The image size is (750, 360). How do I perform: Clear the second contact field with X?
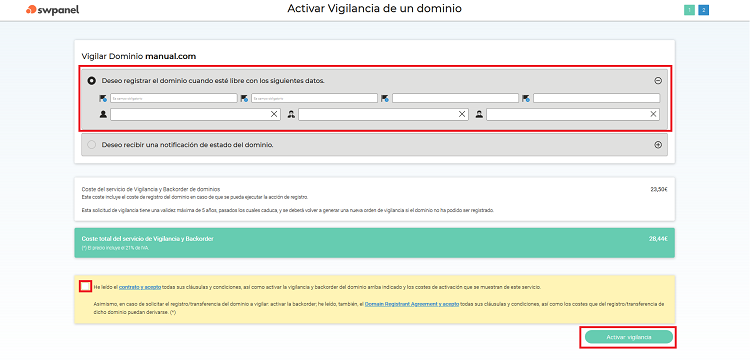click(462, 114)
